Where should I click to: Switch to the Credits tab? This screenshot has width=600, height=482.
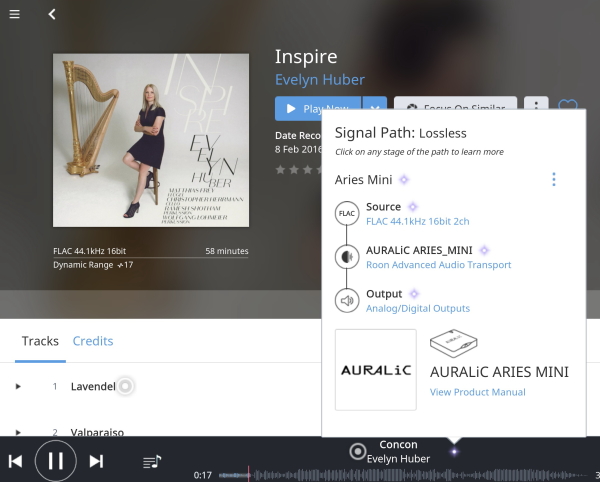pos(93,341)
